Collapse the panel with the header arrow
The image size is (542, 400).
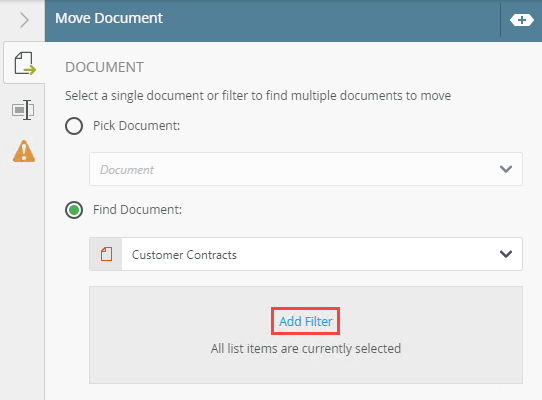click(24, 20)
